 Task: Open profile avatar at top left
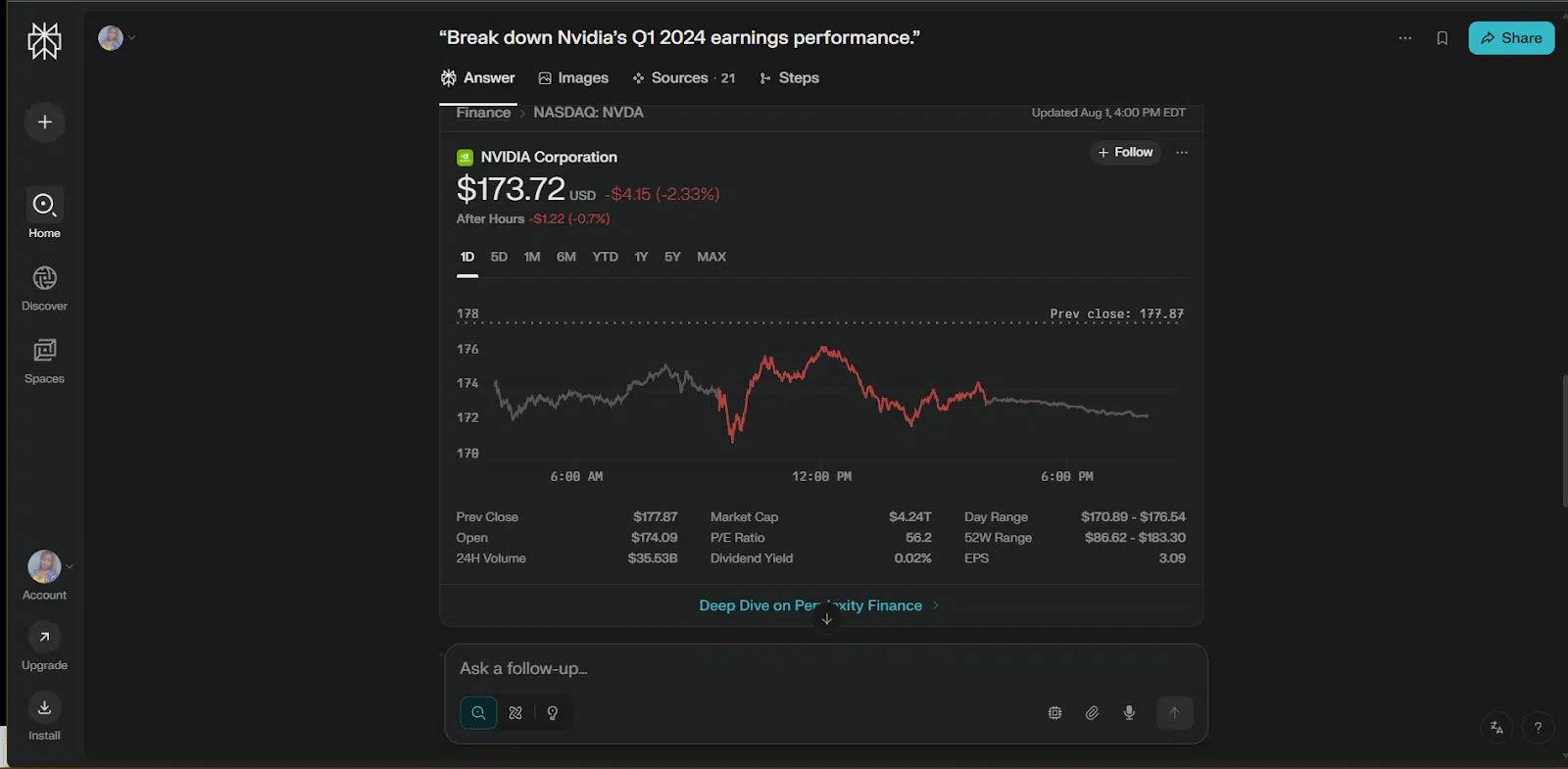(111, 38)
